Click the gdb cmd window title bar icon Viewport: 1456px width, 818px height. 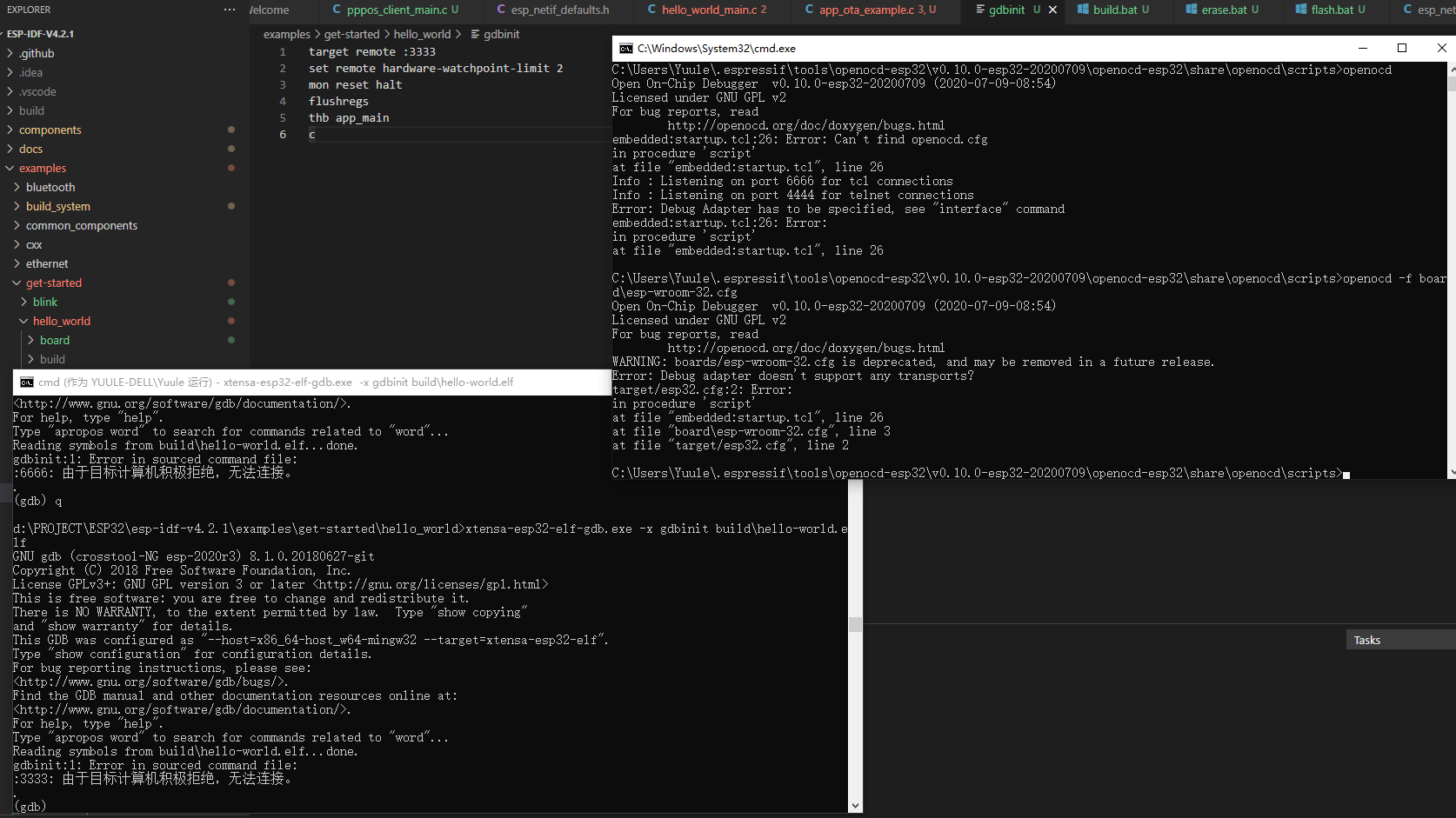(x=27, y=382)
